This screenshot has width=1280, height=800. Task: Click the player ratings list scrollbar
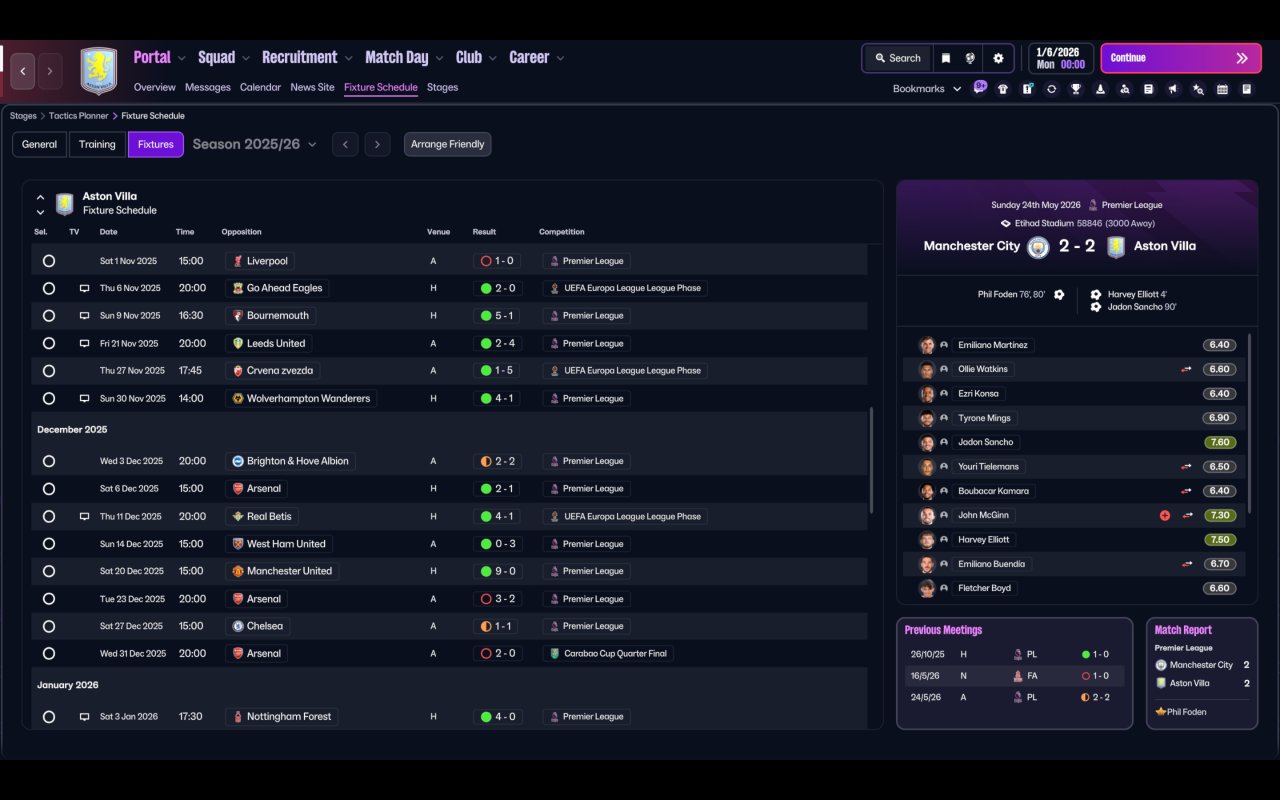coord(1250,425)
